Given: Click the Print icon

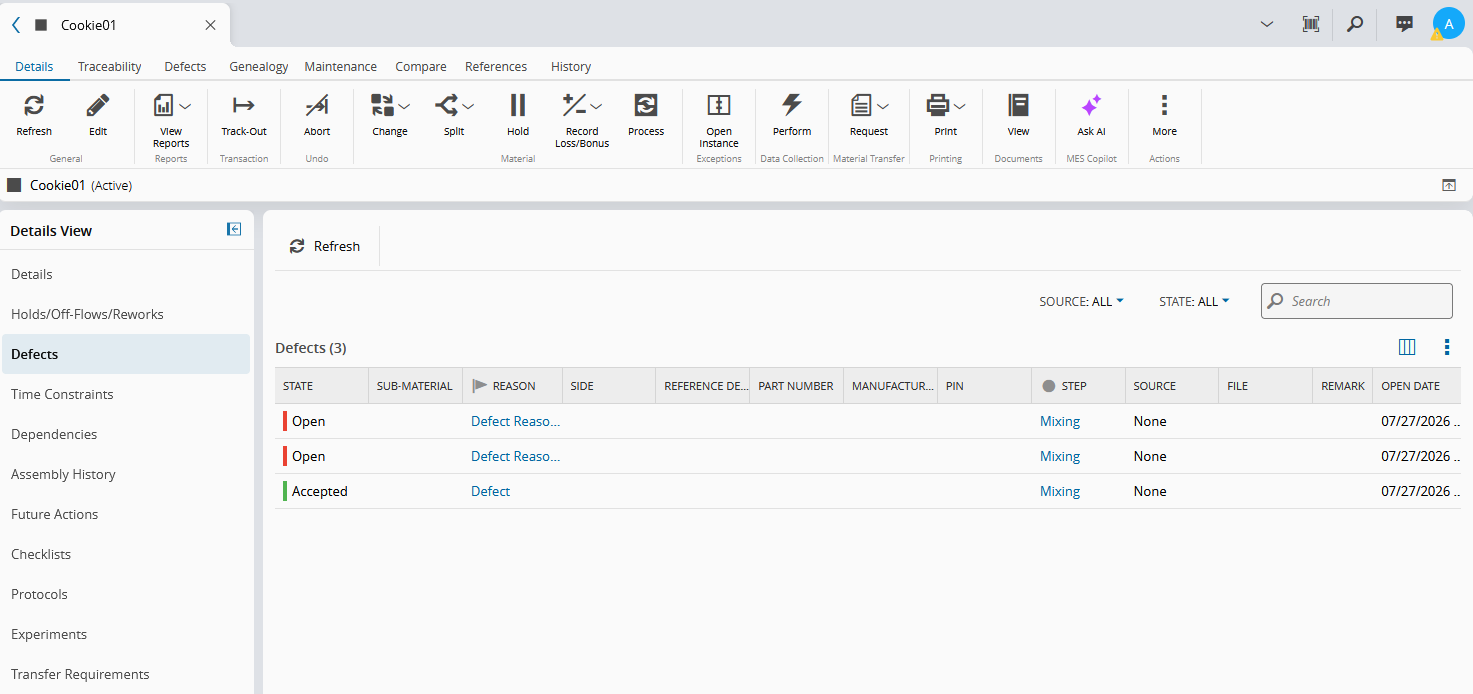Looking at the screenshot, I should click(937, 105).
